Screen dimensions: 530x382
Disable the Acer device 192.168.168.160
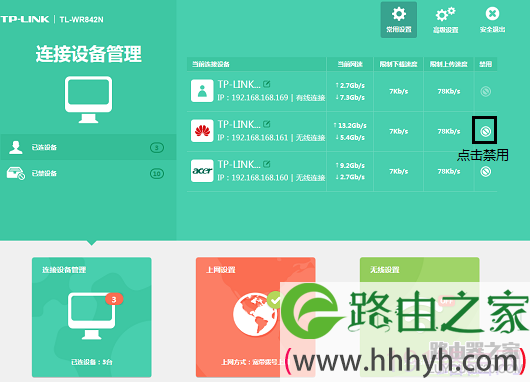486,171
